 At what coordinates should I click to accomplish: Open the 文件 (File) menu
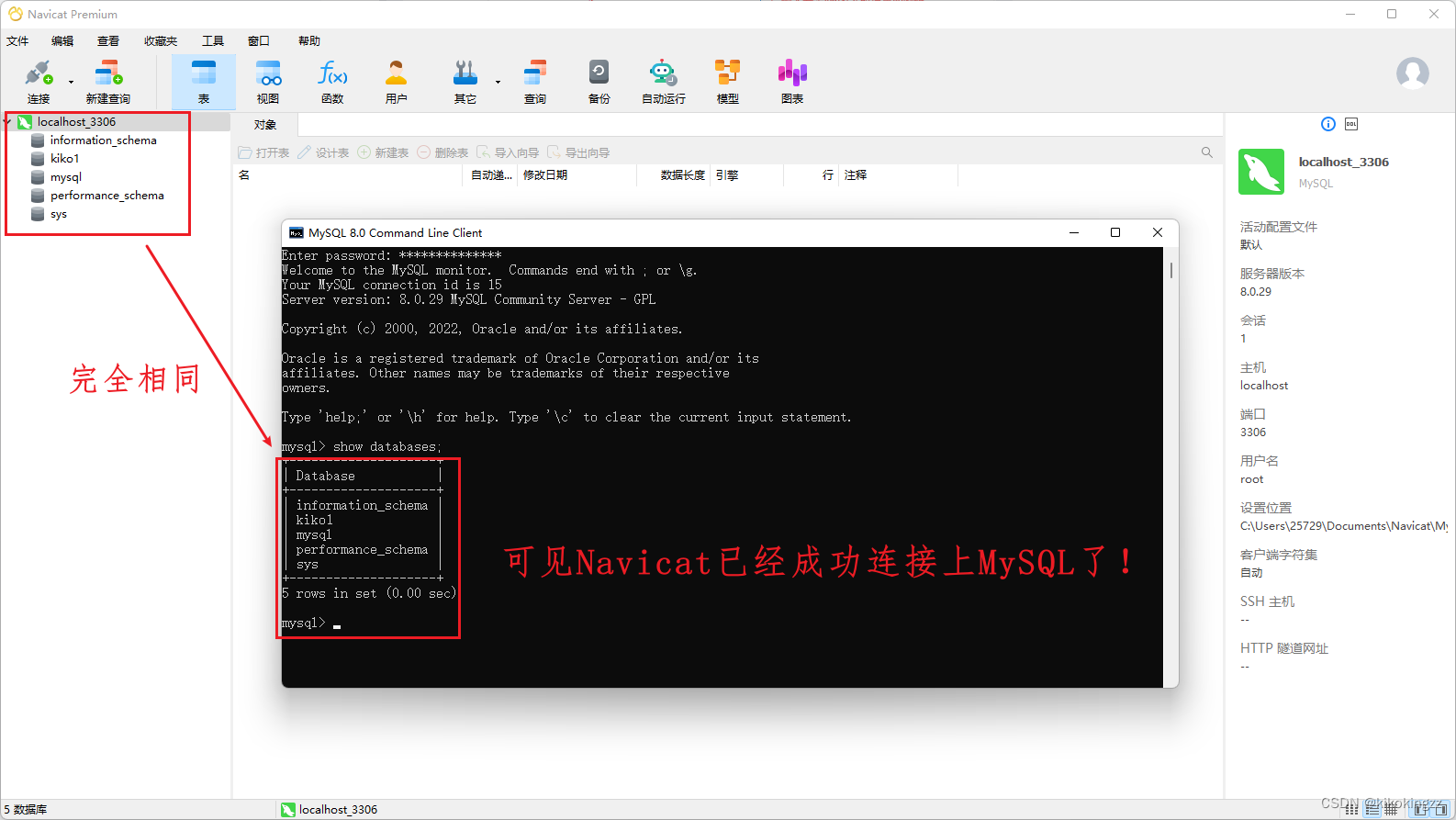point(17,41)
